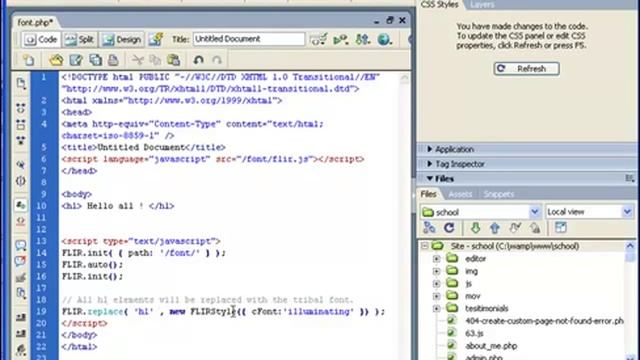Open the Local view dropdown
Screen dimensions: 640x360
click(x=627, y=212)
